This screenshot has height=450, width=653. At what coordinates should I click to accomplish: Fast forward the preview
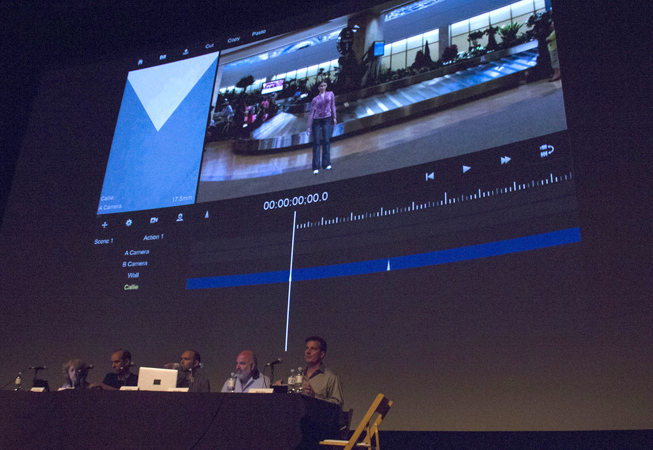[x=506, y=160]
